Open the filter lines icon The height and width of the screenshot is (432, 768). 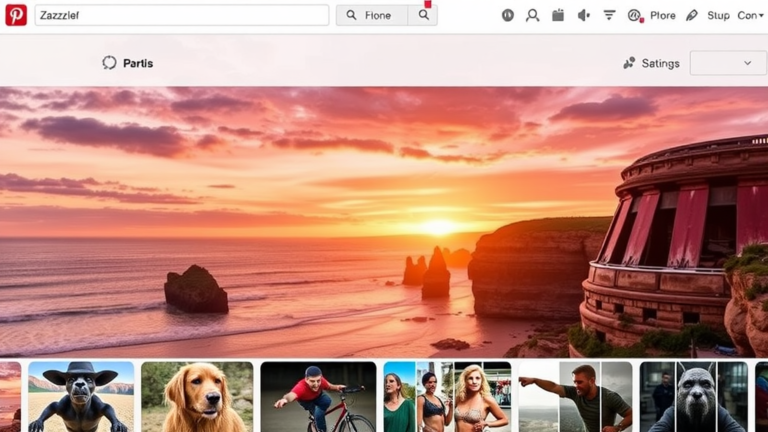click(x=609, y=15)
